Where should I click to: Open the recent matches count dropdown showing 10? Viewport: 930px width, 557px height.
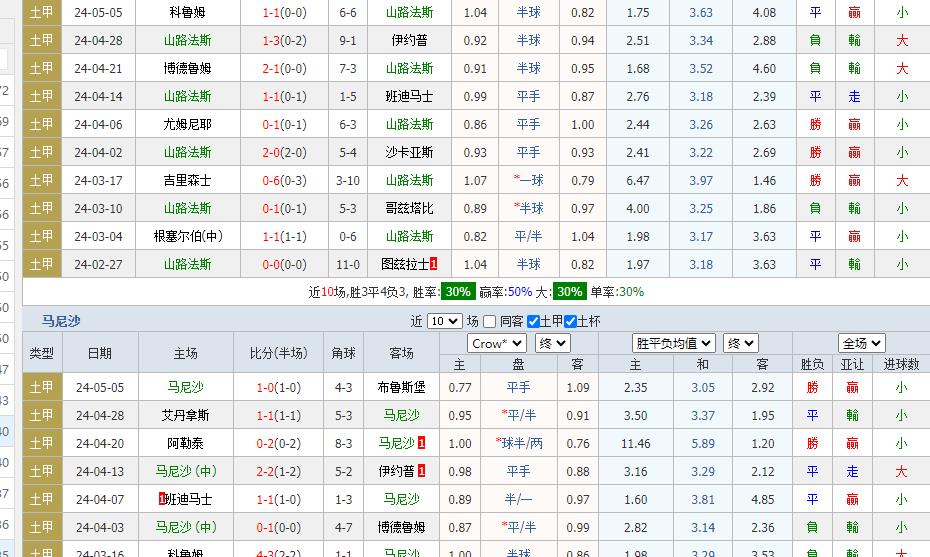coord(444,321)
